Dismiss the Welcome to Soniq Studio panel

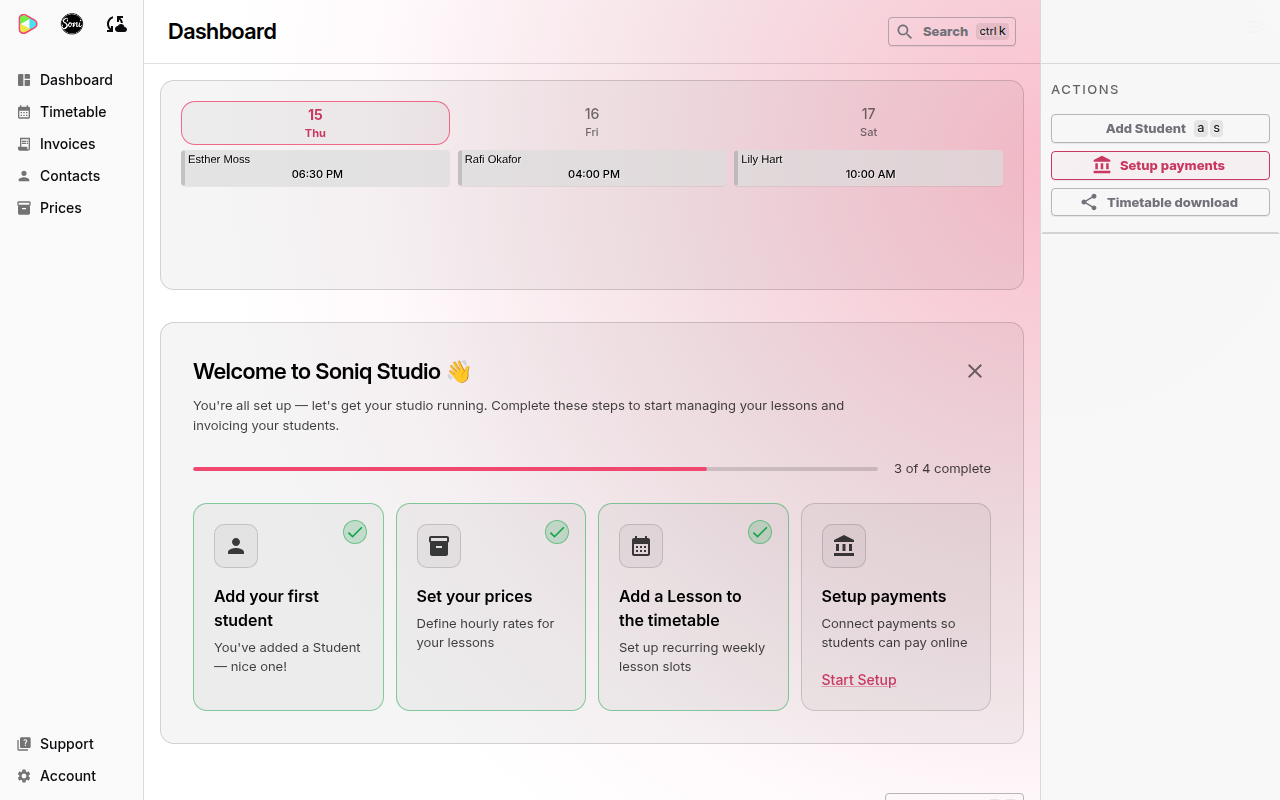[975, 371]
